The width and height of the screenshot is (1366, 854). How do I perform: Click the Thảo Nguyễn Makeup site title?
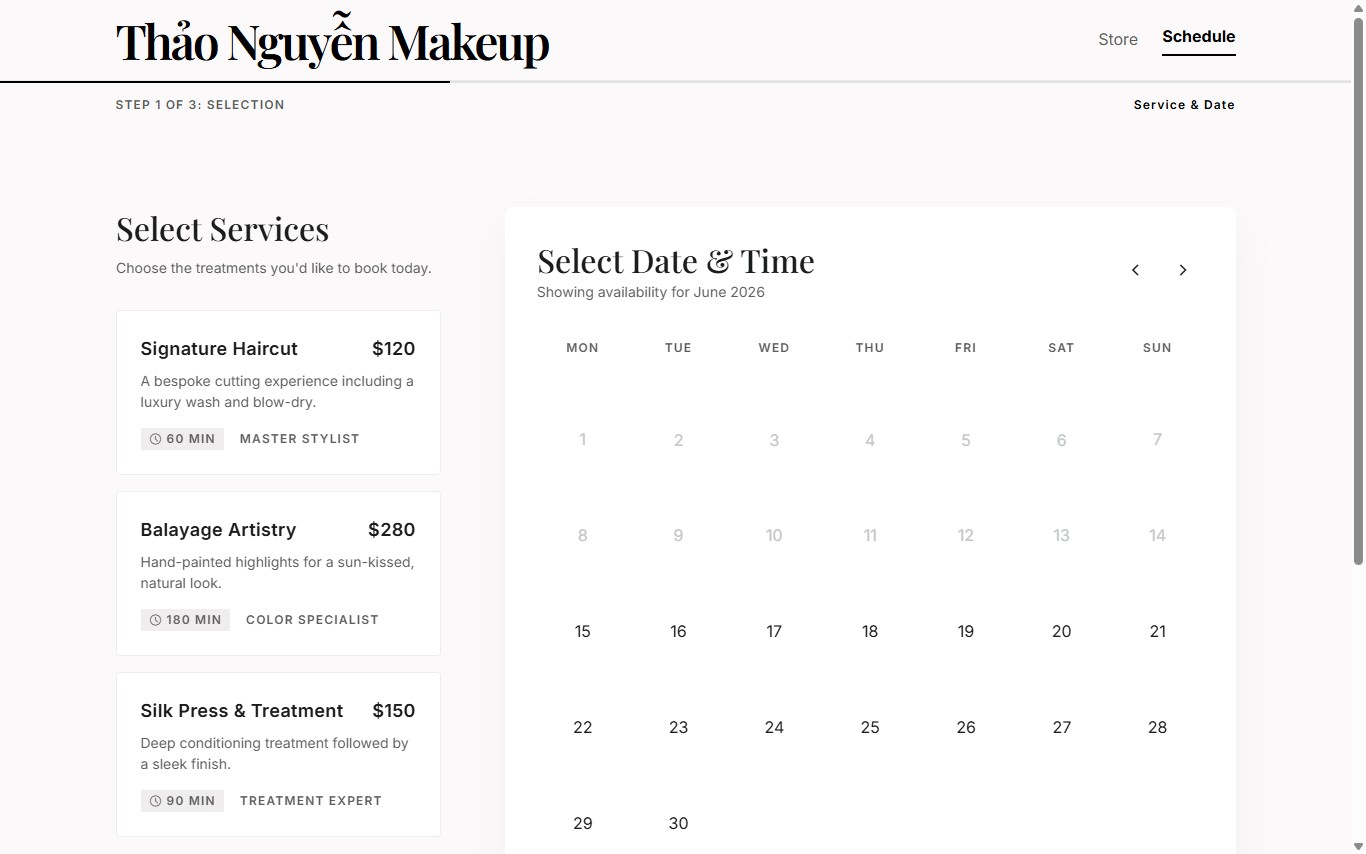coord(333,43)
